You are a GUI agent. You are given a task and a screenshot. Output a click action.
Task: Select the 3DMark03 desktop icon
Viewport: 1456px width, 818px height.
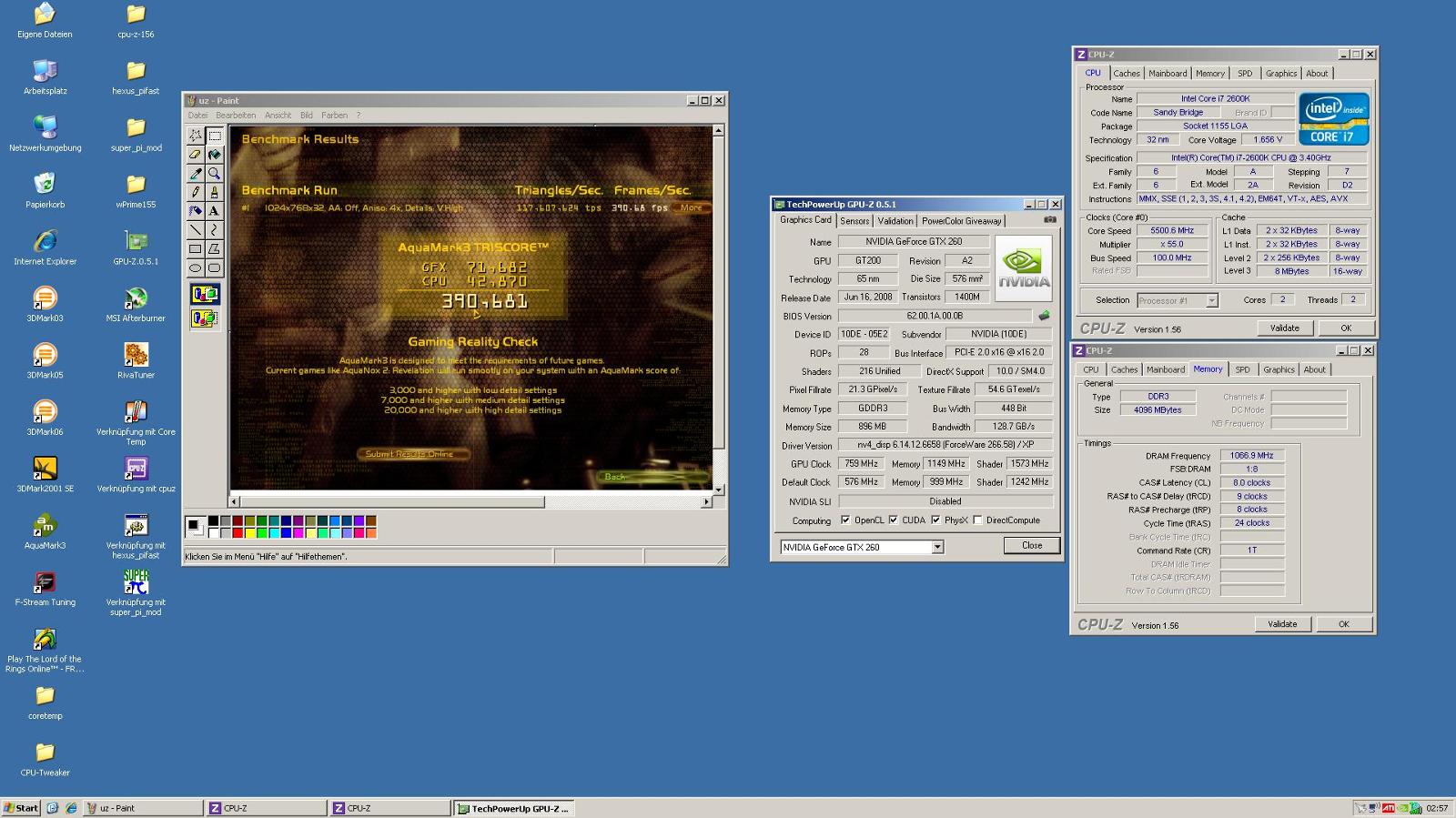click(45, 304)
